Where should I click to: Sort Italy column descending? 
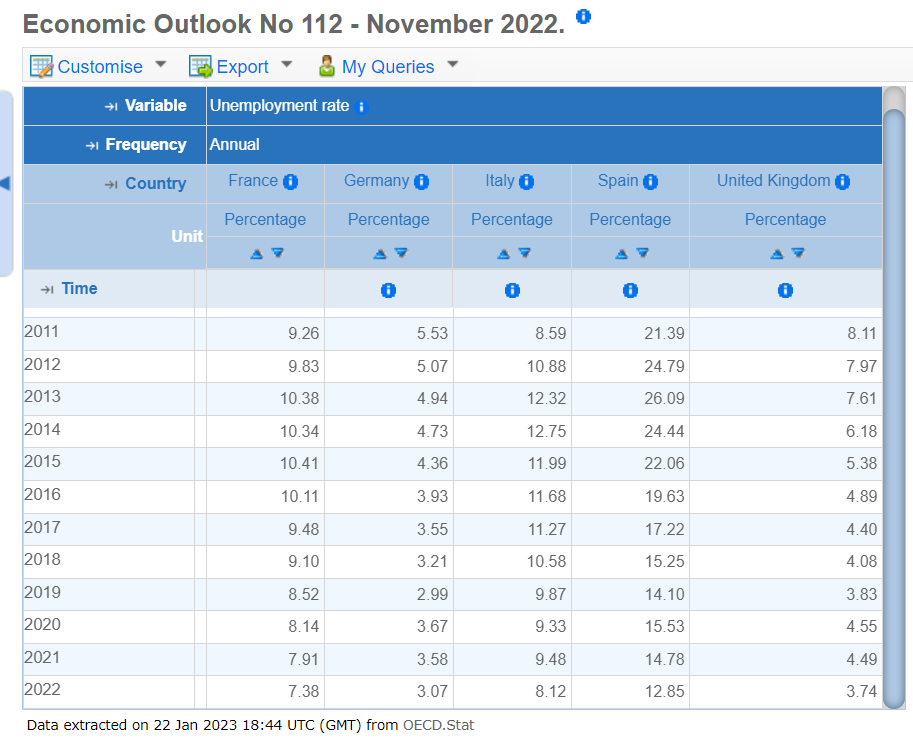point(525,253)
